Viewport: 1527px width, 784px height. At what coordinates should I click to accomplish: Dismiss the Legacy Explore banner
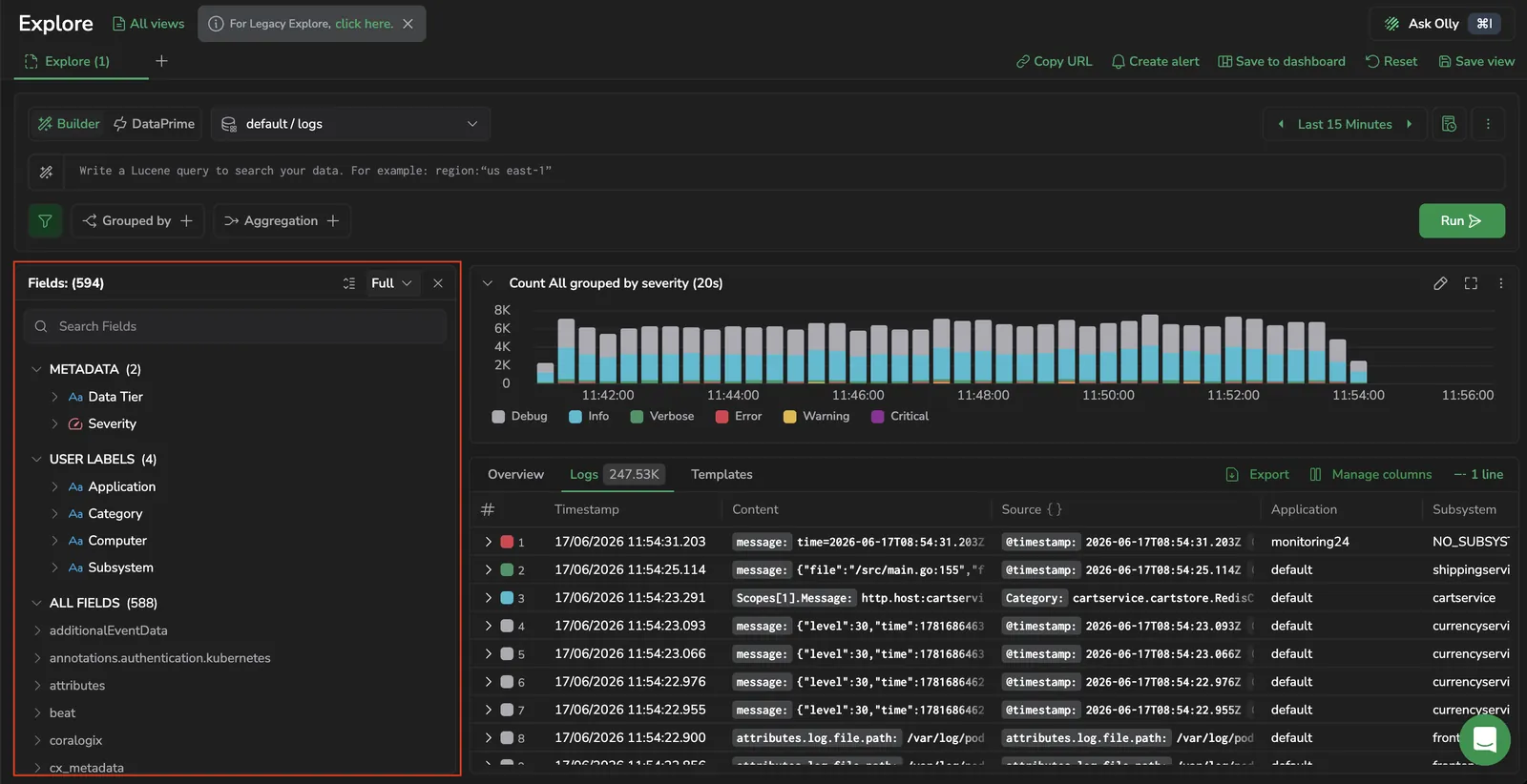click(408, 24)
